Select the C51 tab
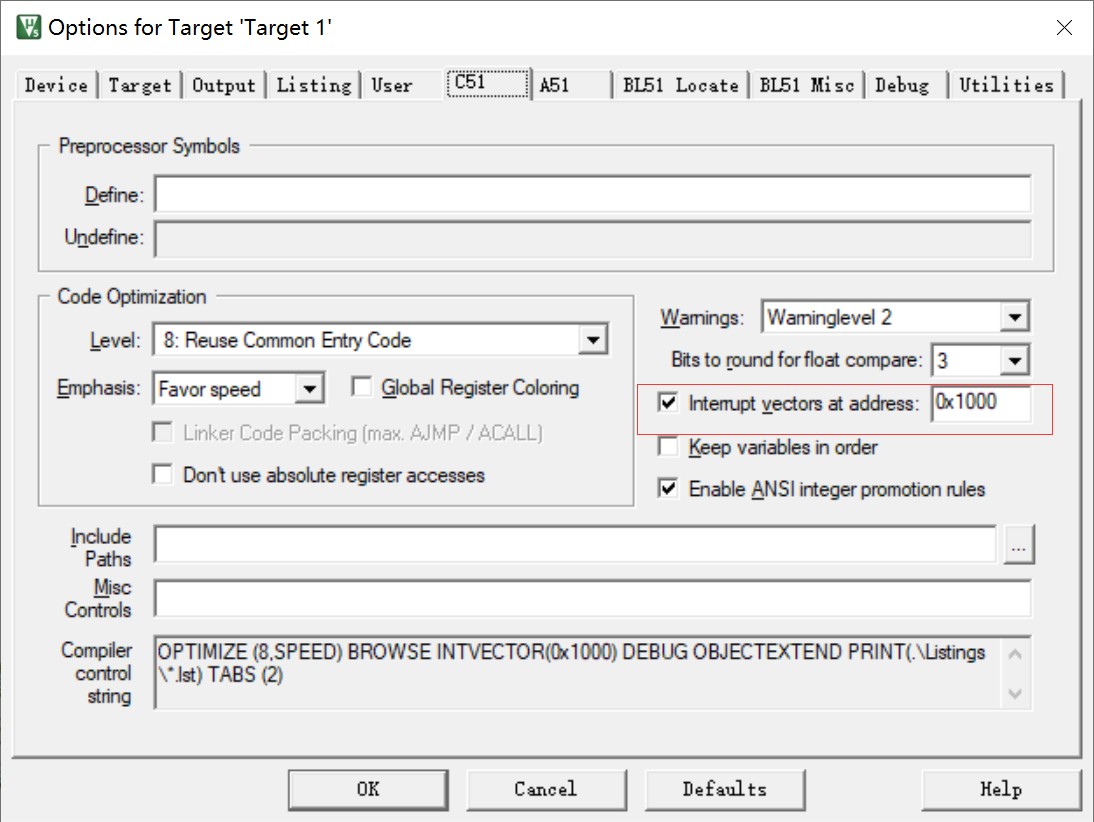Screen dimensions: 1094x822 point(488,83)
